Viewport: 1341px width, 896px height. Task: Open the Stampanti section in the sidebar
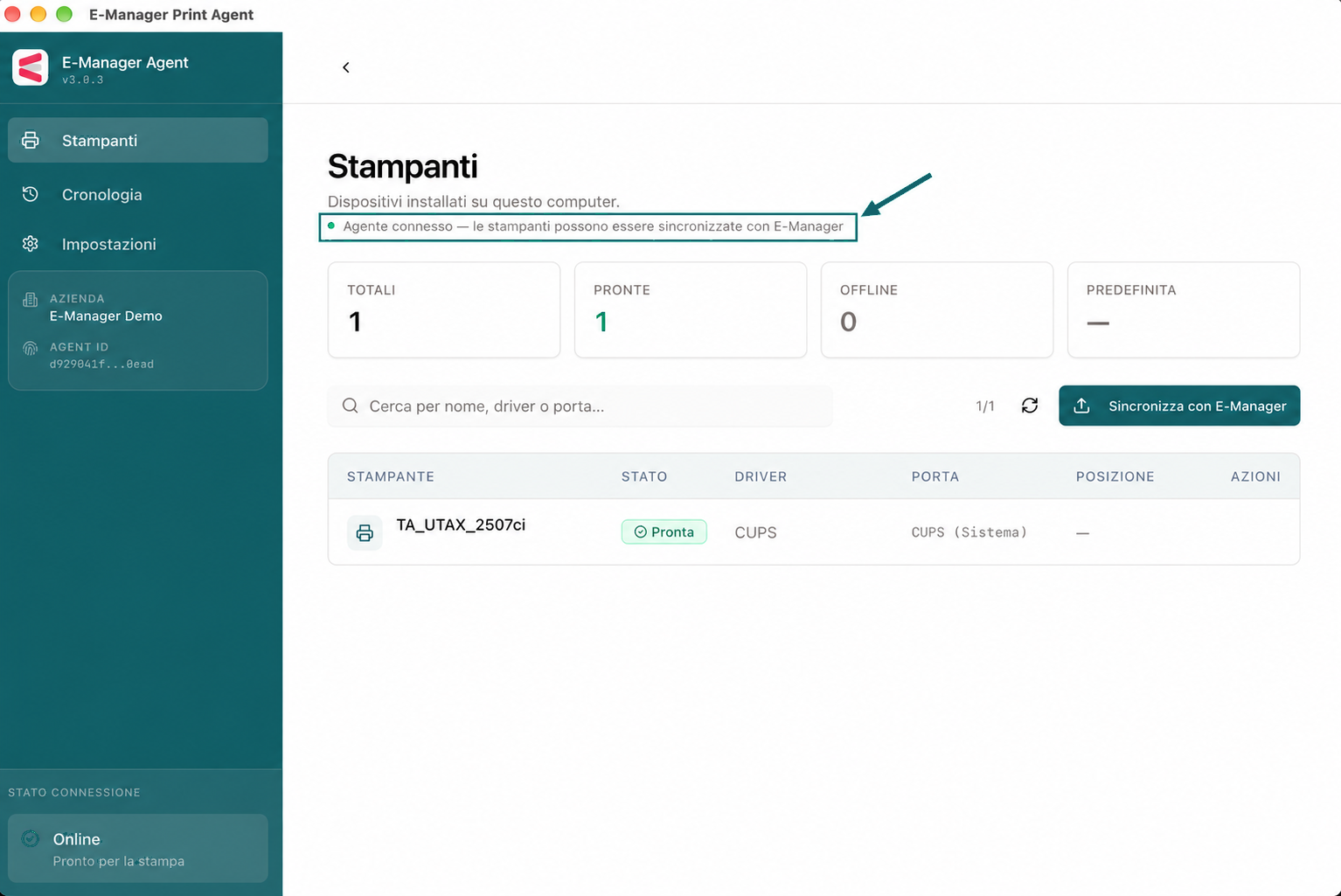138,140
